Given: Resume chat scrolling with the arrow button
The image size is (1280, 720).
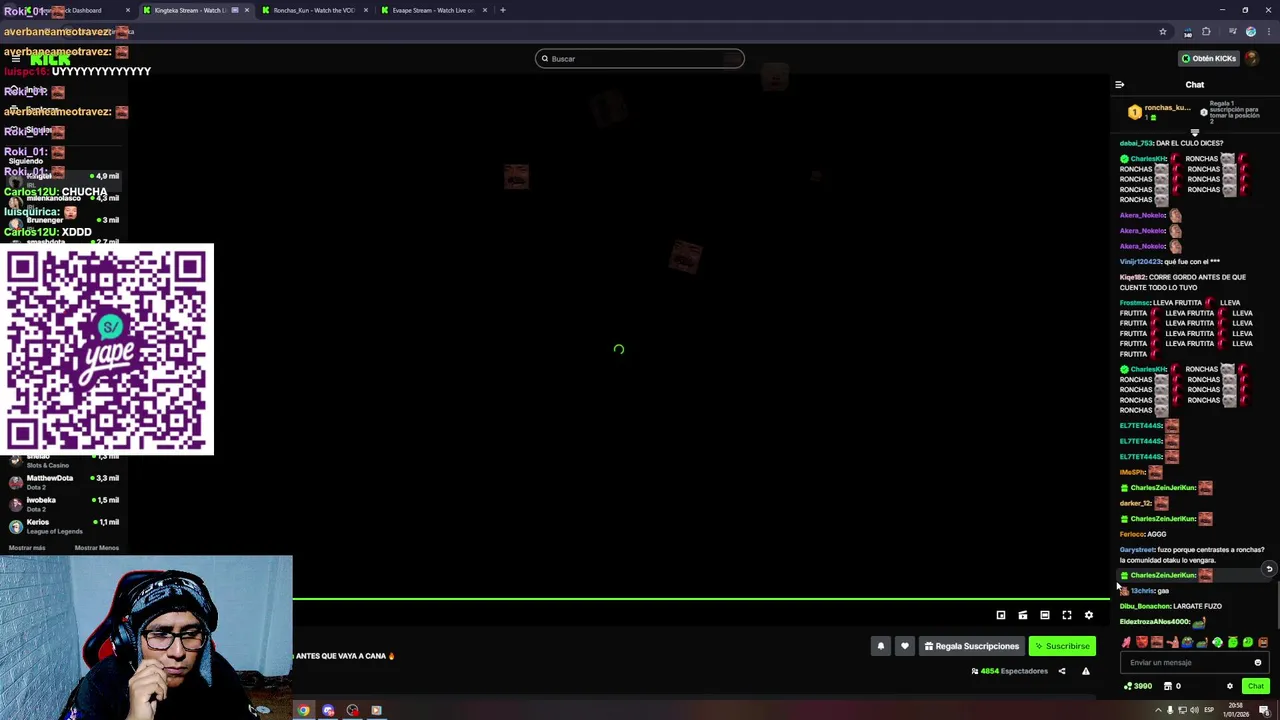Looking at the screenshot, I should 1269,569.
